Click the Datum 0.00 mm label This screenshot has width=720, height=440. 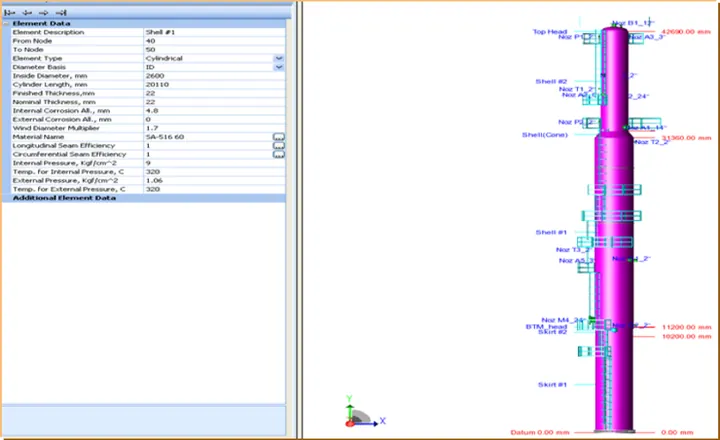[540, 432]
